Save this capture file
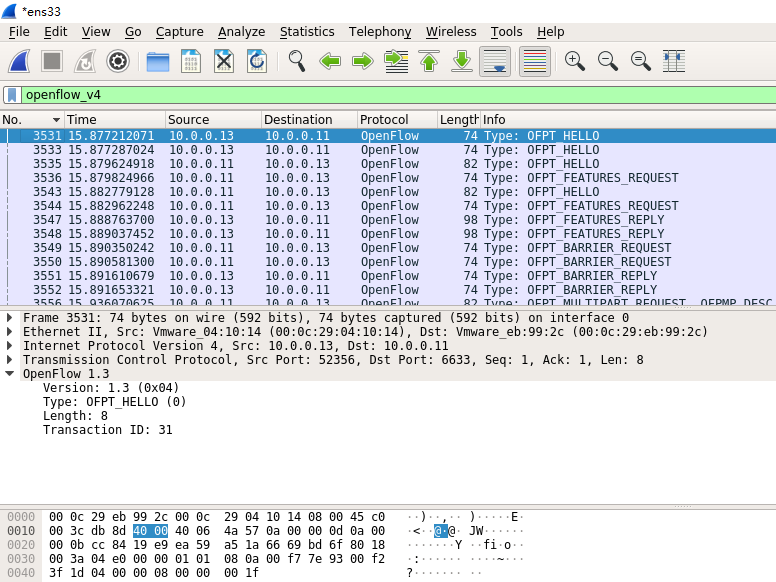The height and width of the screenshot is (582, 776). (x=191, y=61)
